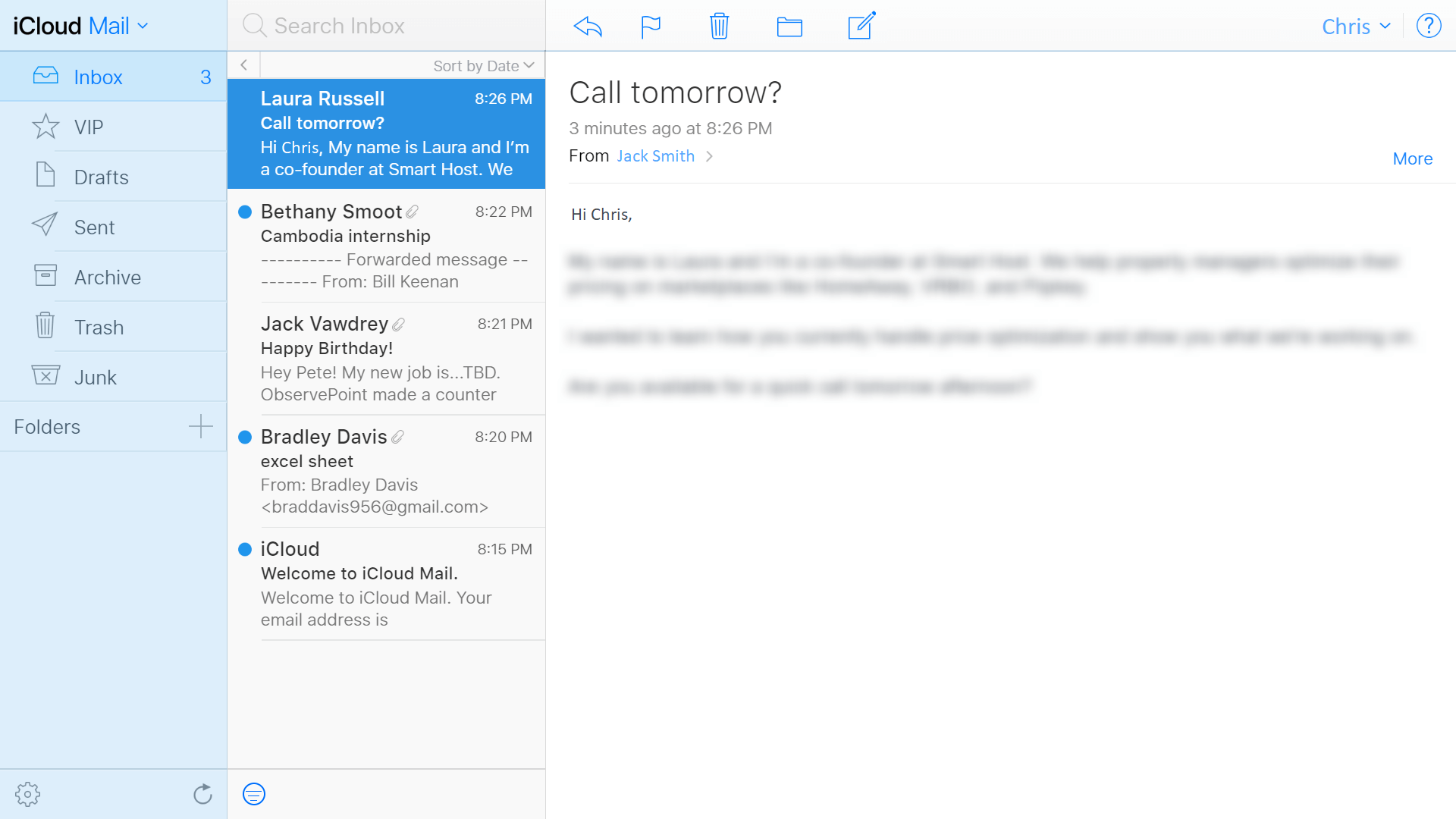Expand the Sort by Date dropdown
The width and height of the screenshot is (1456, 819).
485,65
